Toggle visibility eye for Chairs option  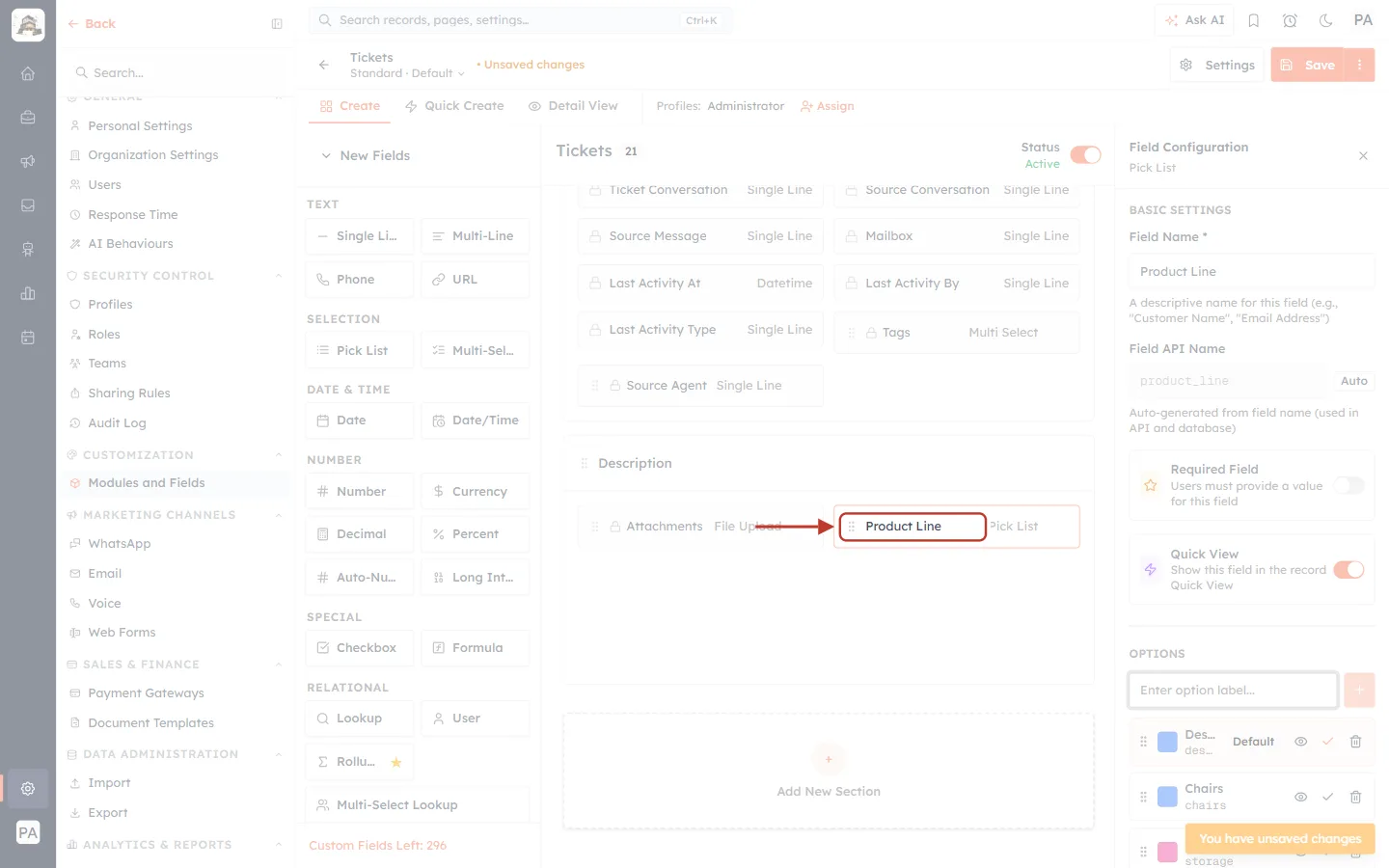tap(1300, 797)
